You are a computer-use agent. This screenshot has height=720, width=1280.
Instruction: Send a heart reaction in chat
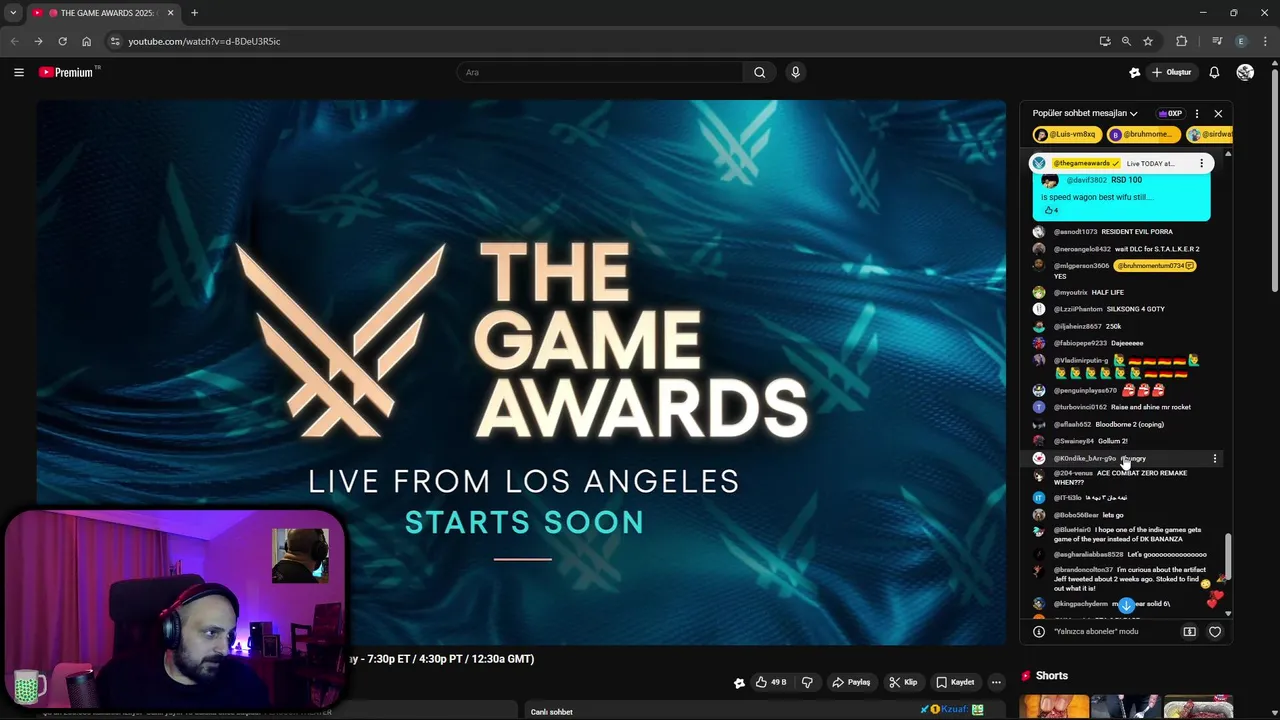point(1215,632)
